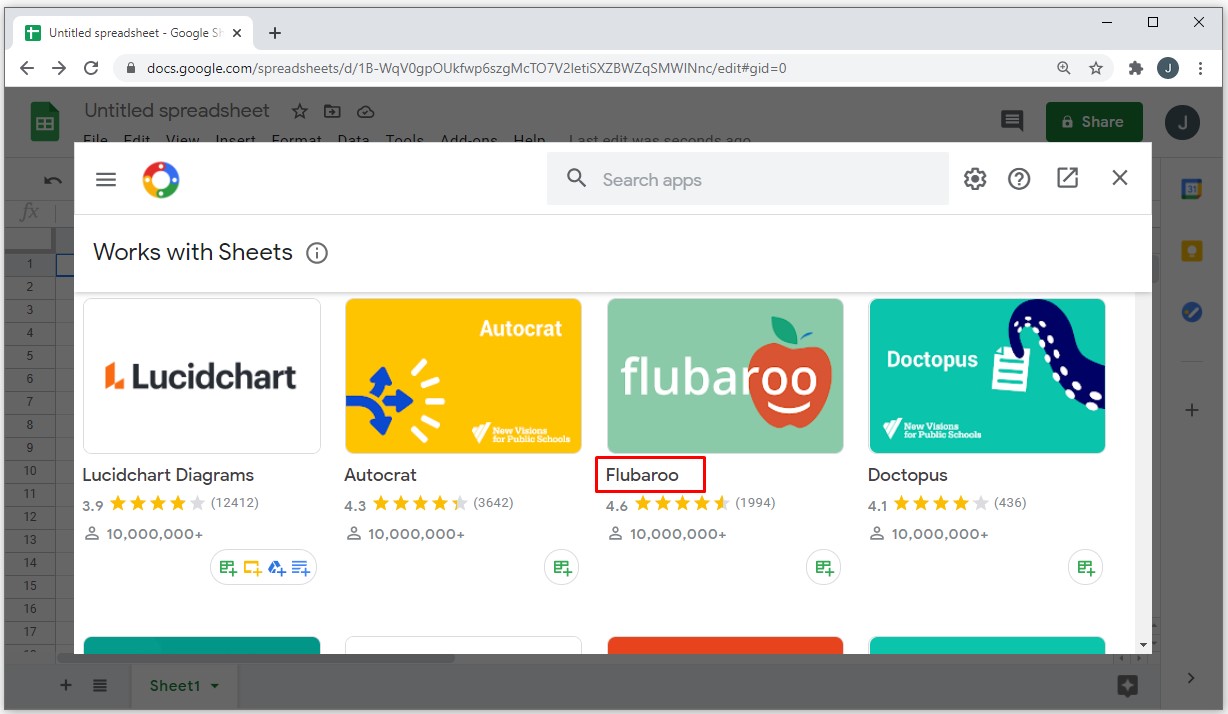Open Chrome extensions puzzle icon

coord(1135,68)
